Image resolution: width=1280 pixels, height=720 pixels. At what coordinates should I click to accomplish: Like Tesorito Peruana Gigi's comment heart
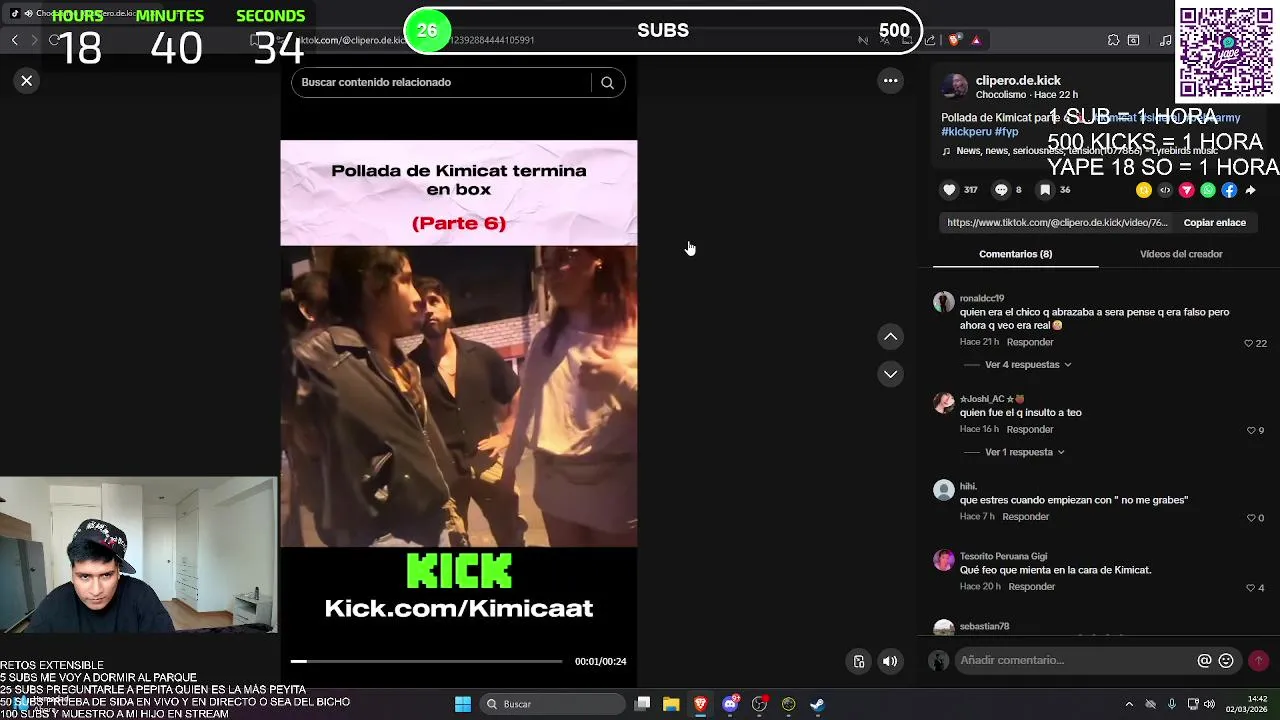pos(1250,588)
